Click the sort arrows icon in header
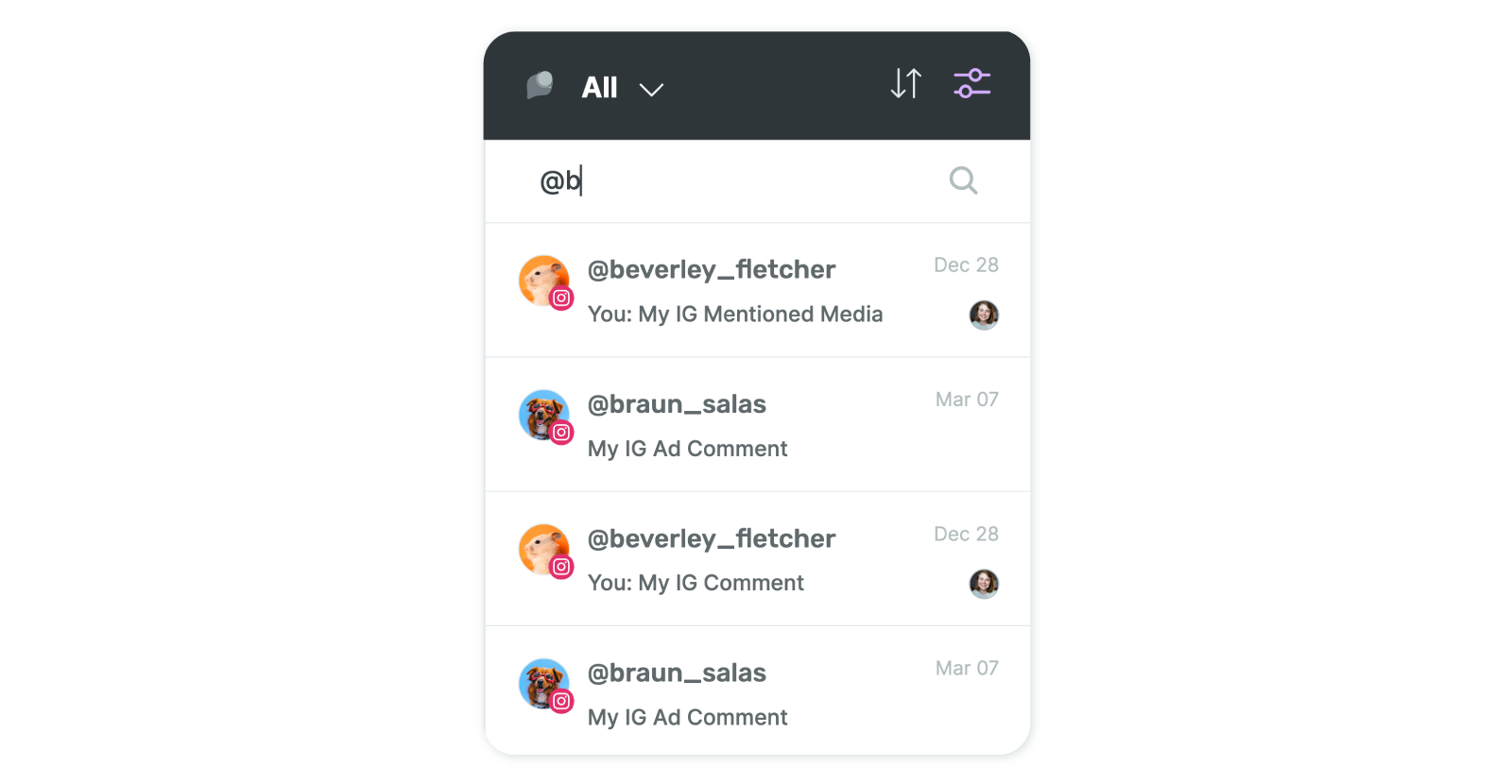 click(x=905, y=84)
